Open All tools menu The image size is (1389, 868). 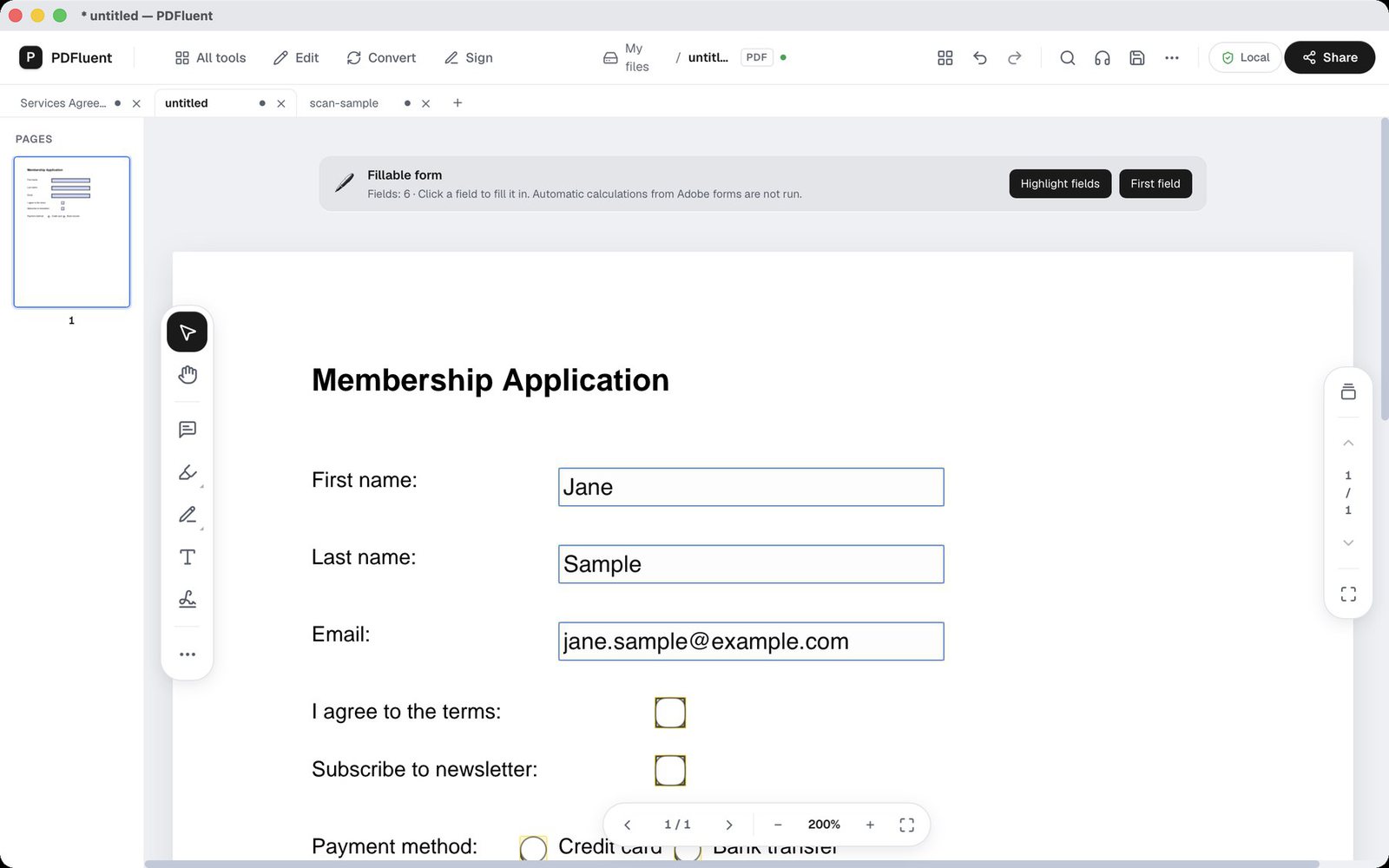pos(210,57)
